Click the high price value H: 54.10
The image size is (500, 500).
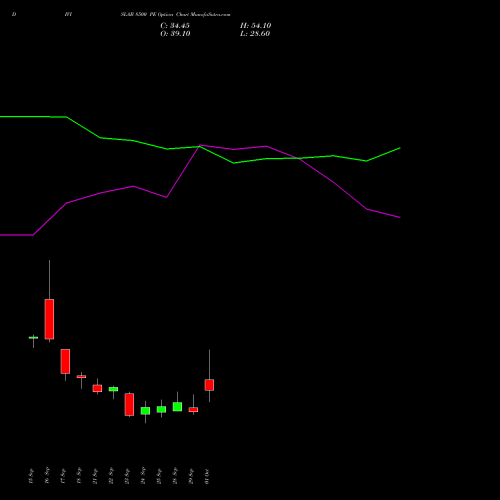click(255, 26)
